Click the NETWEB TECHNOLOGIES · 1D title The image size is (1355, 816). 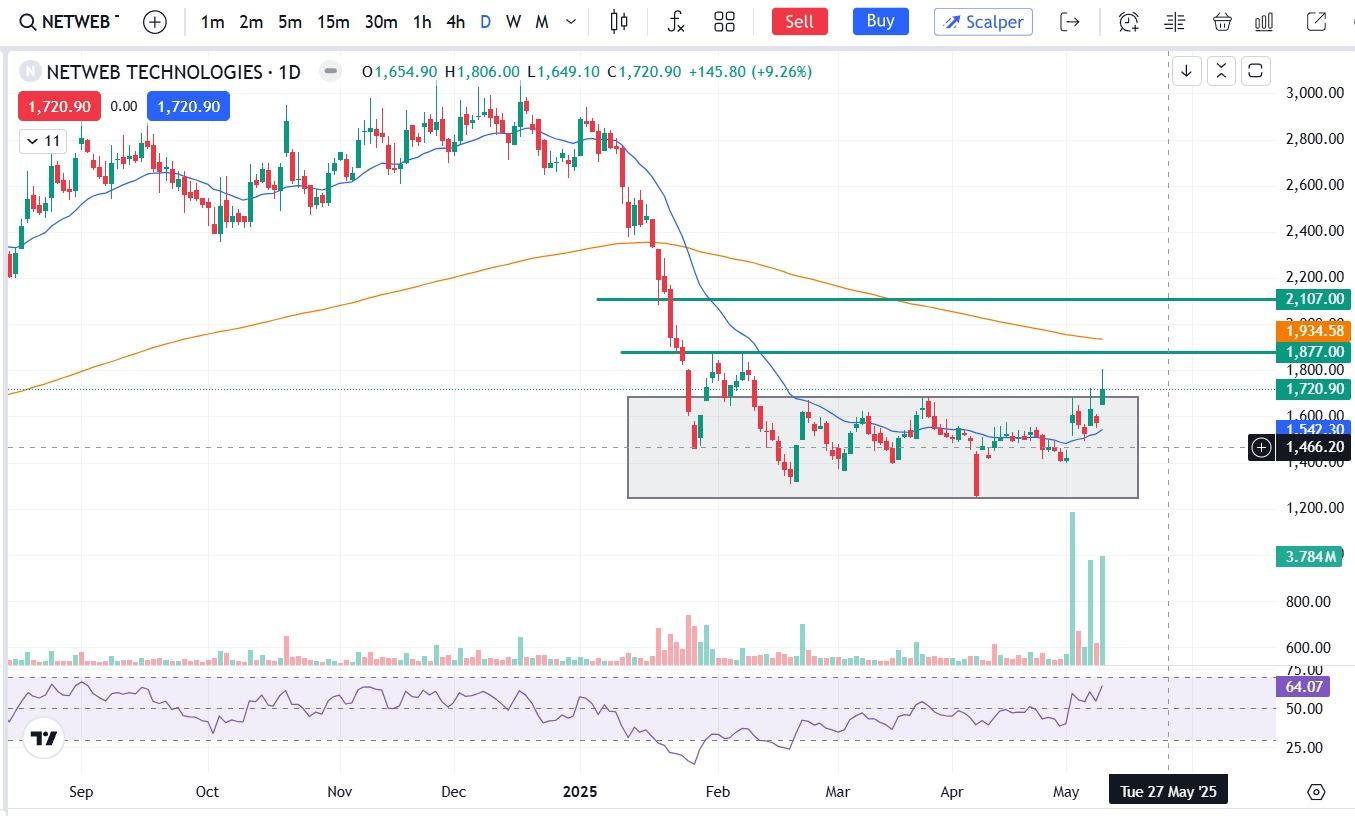tap(174, 72)
